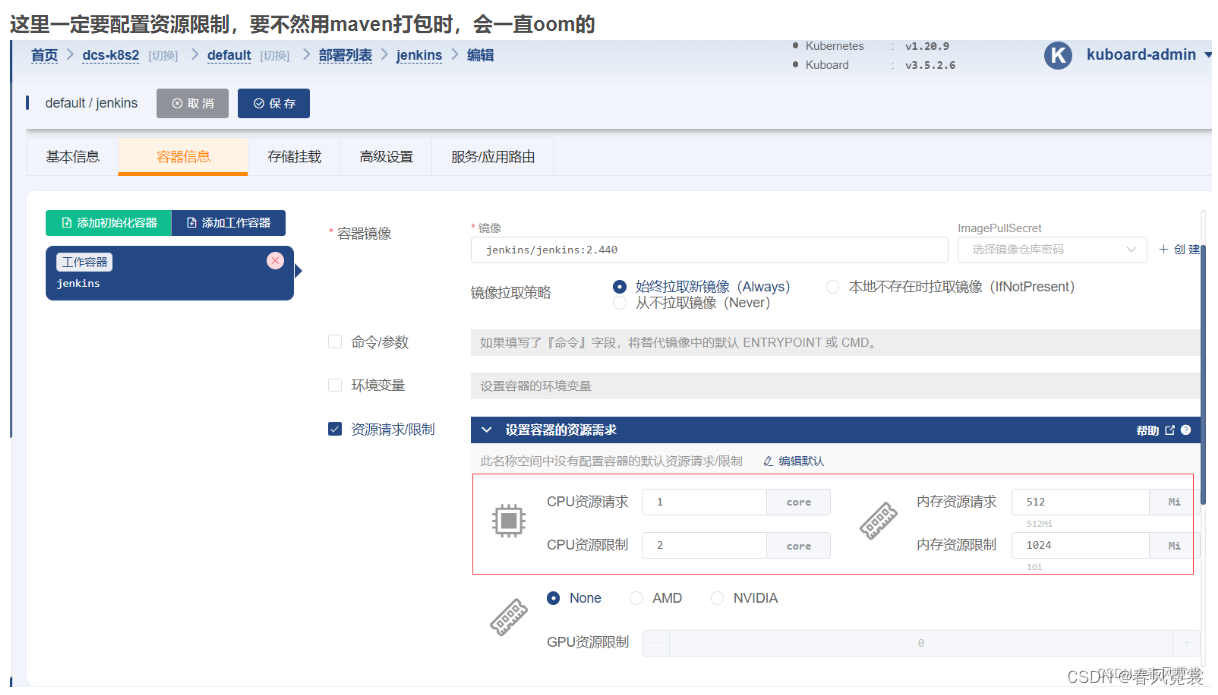Click the 'core' unit of CPU资源限制
This screenshot has height=695, width=1218.
(x=799, y=545)
